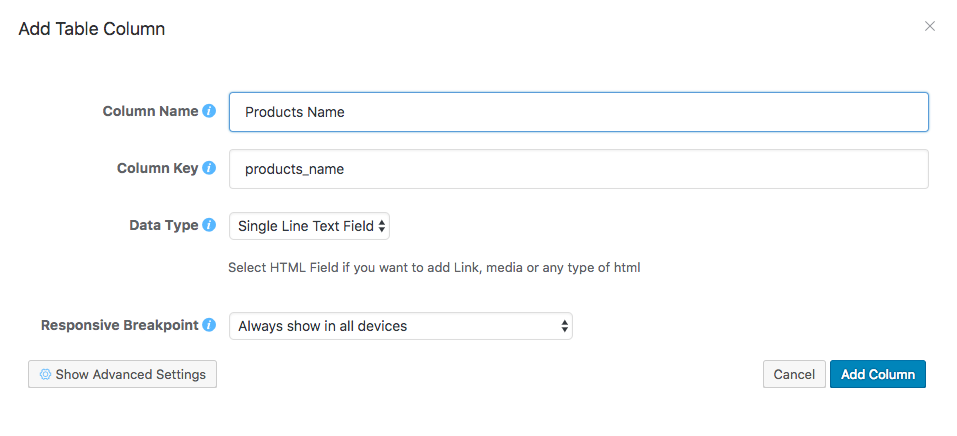
Task: Click the Column Name info icon
Action: point(209,111)
